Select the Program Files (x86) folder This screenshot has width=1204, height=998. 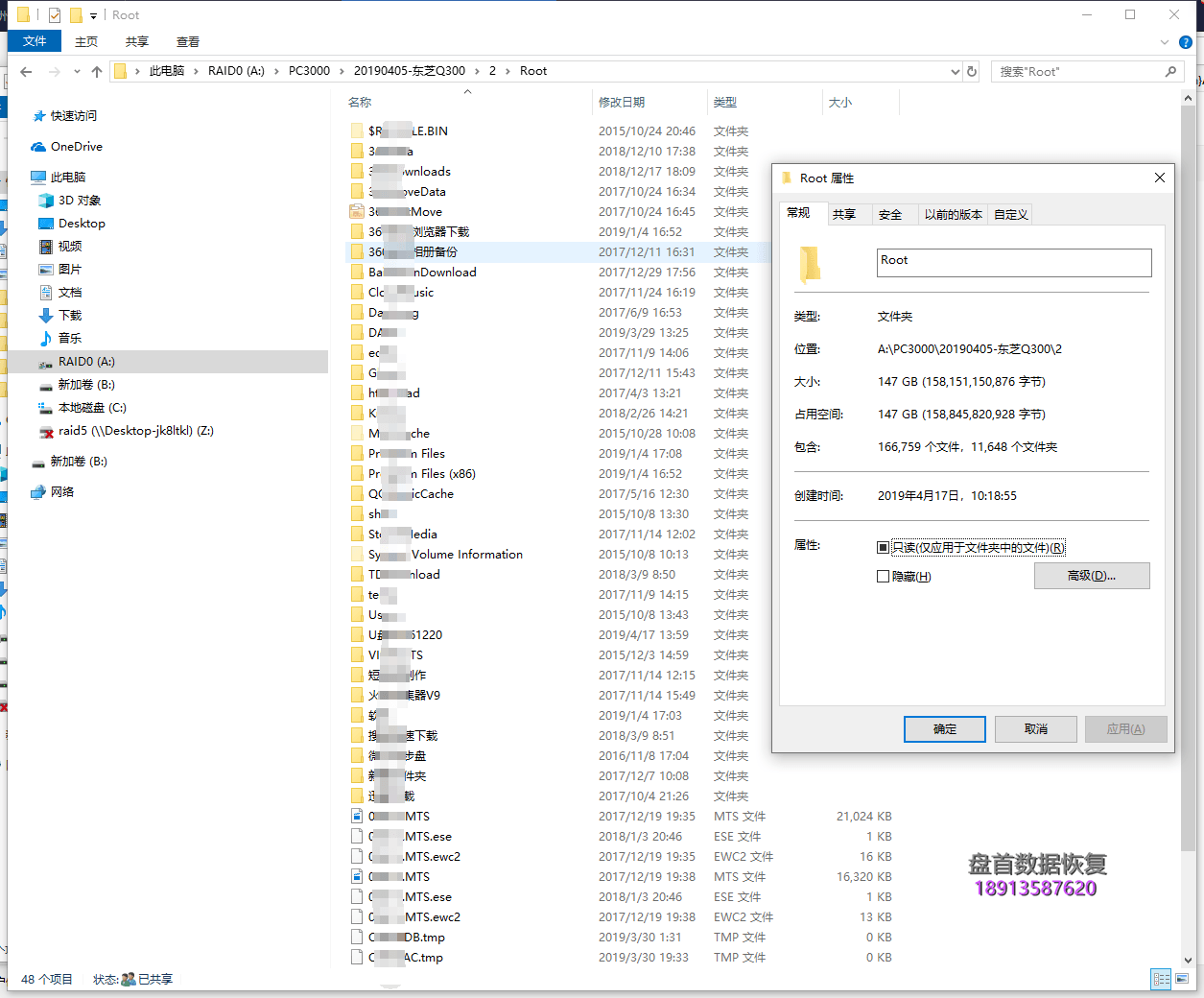coord(413,474)
